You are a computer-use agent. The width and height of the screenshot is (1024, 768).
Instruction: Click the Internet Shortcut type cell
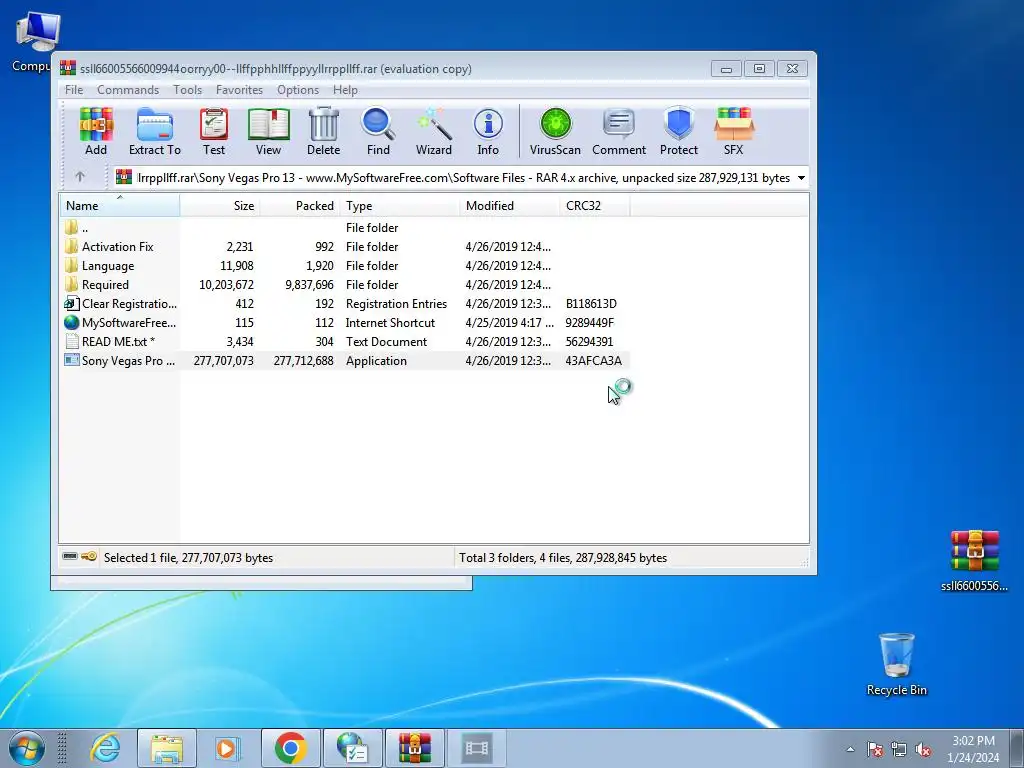coord(390,323)
